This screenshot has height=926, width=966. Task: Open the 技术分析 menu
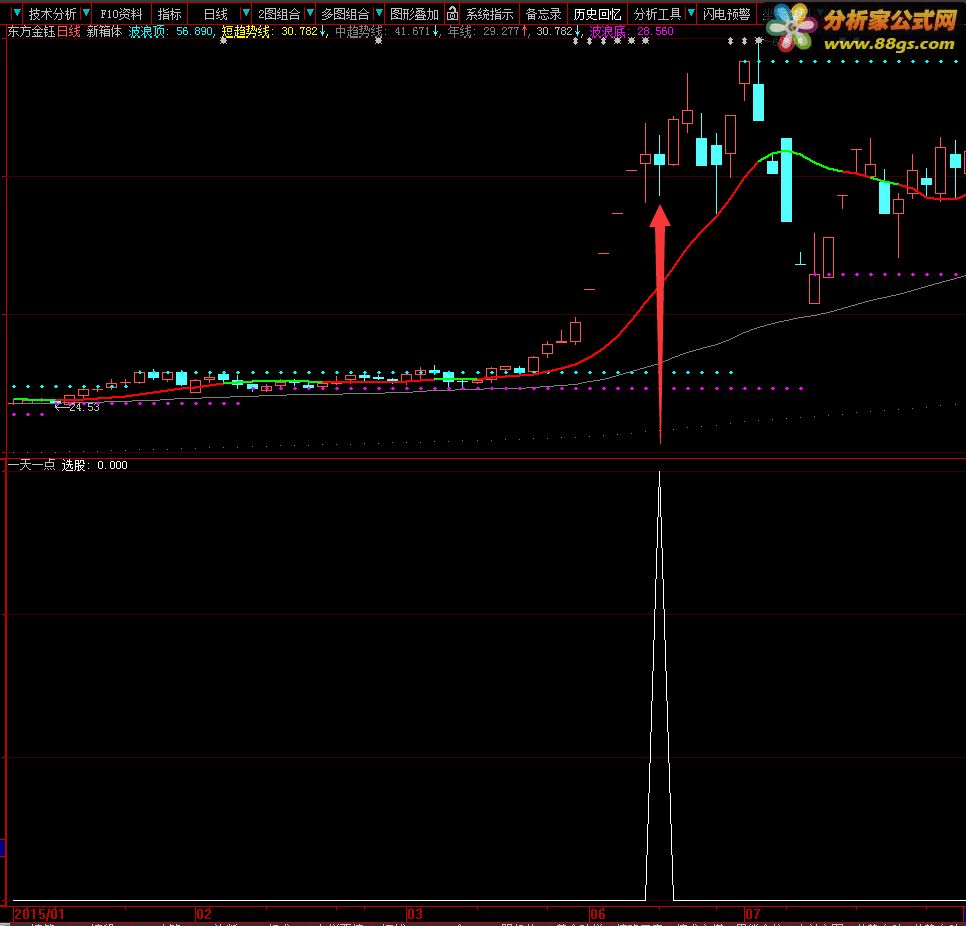[52, 14]
